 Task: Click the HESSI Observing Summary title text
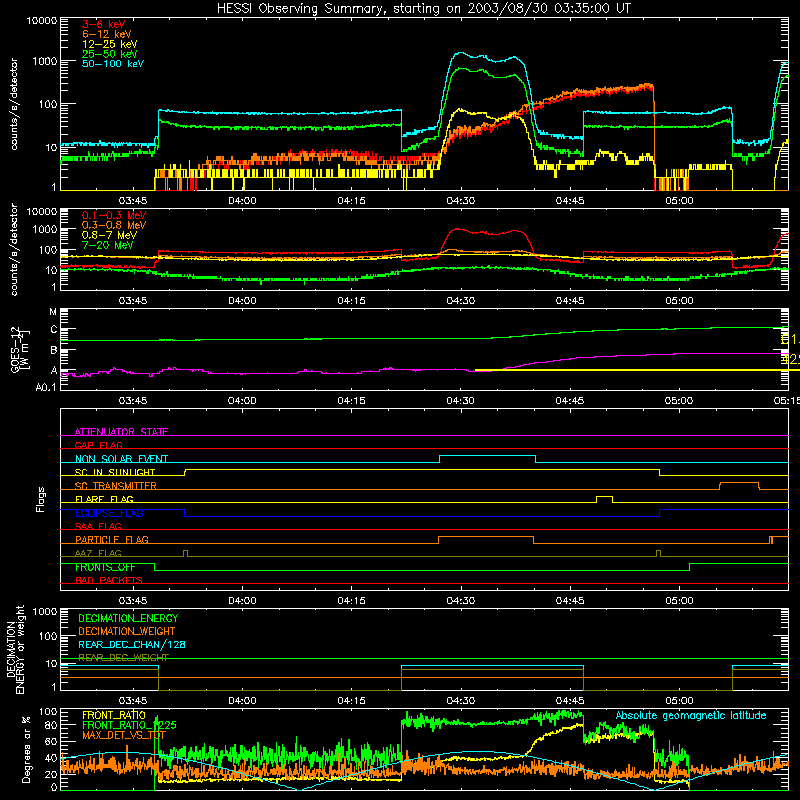point(423,8)
